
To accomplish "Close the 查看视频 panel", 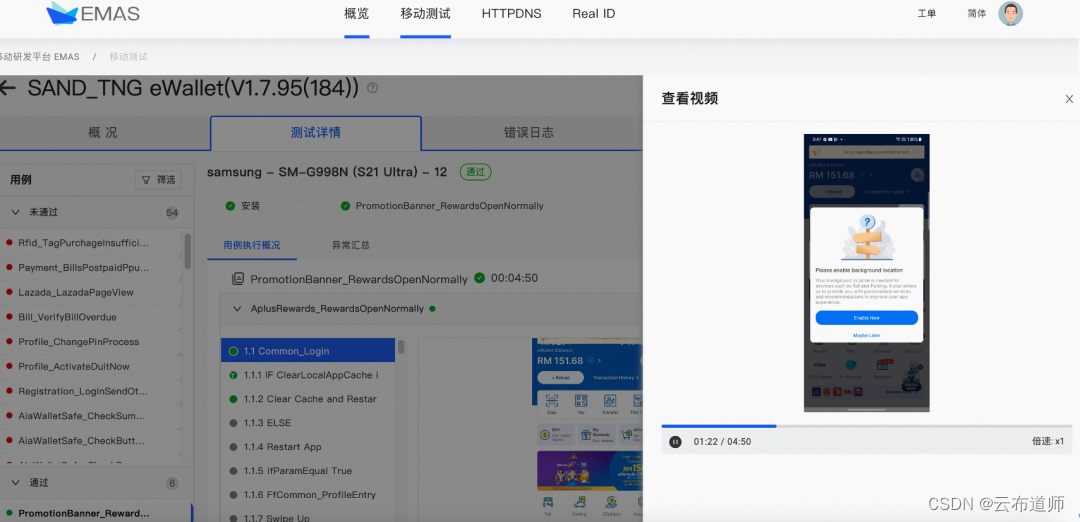I will 1069,99.
